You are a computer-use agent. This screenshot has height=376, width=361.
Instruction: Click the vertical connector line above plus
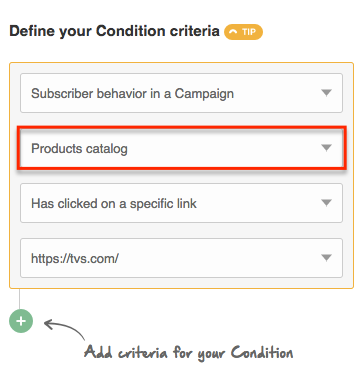click(x=19, y=299)
